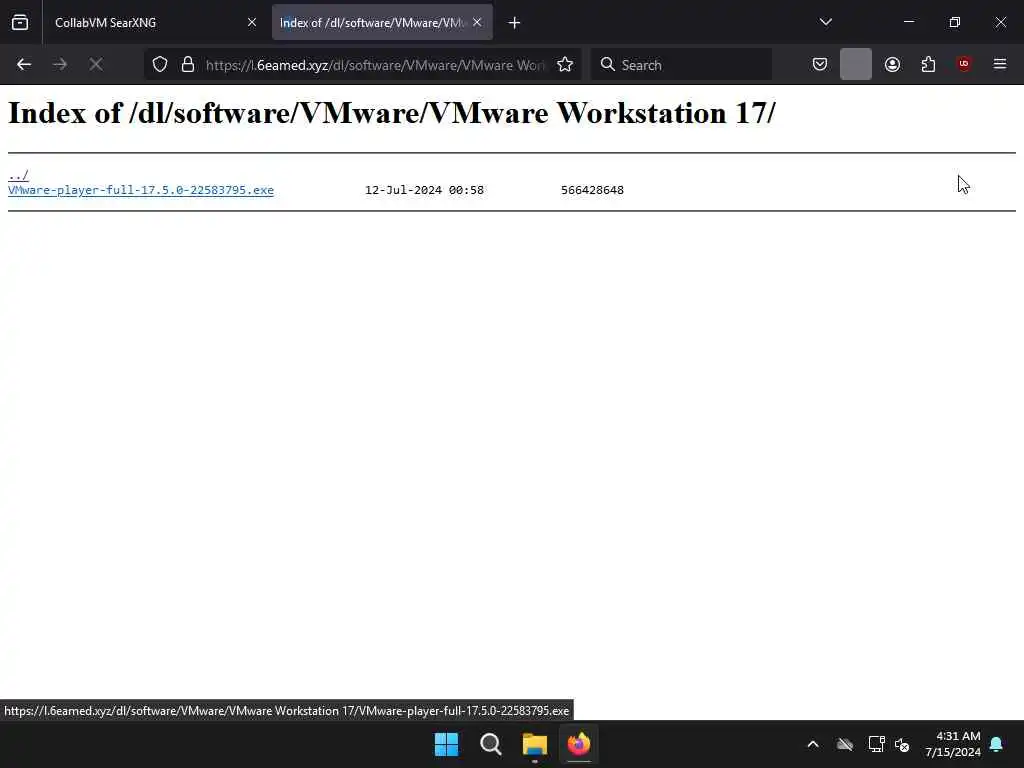
Task: Close the Firefox window
Action: (x=1000, y=22)
